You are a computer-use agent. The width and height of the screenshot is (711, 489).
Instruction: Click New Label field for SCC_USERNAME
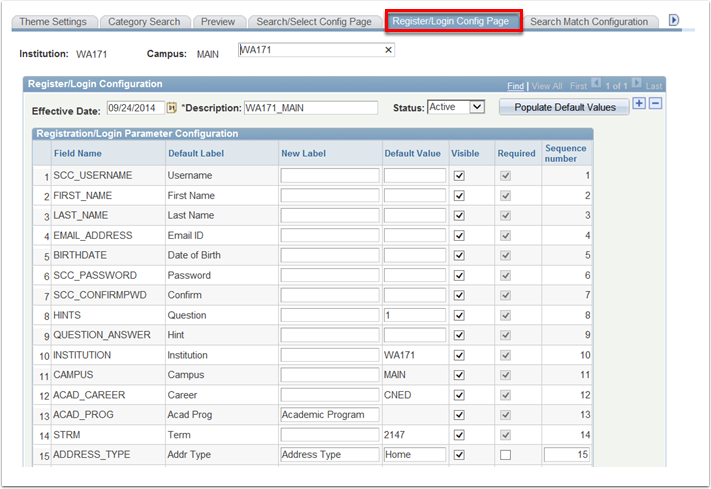click(x=330, y=176)
